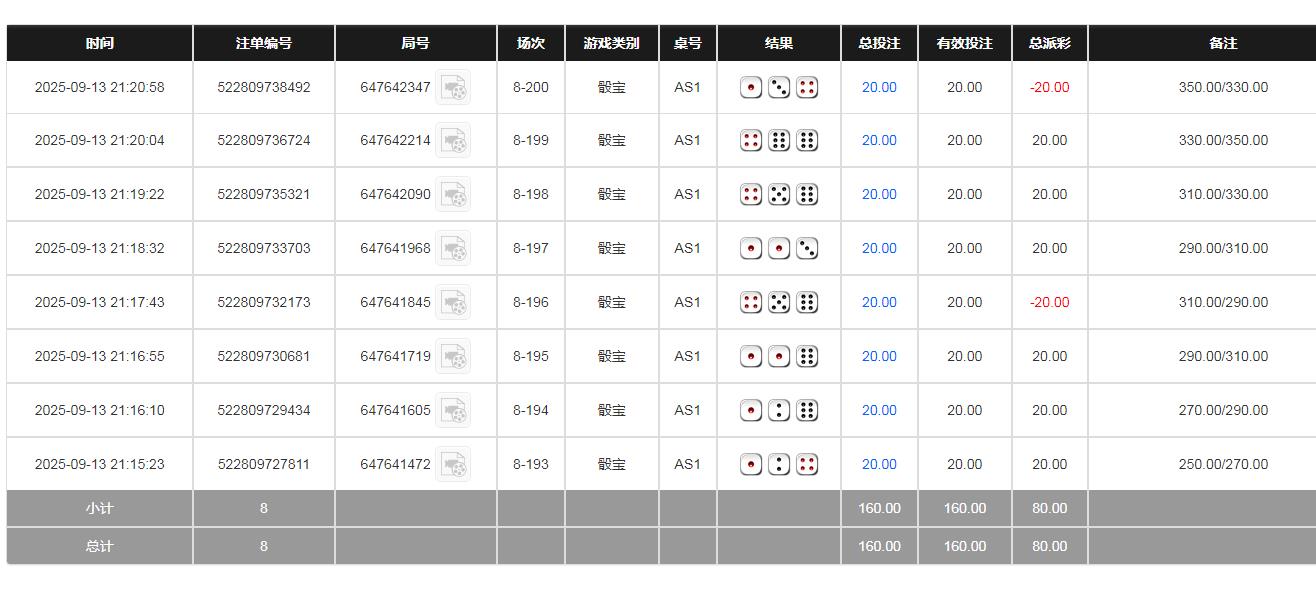Open video replay for round 647641845

[x=453, y=303]
